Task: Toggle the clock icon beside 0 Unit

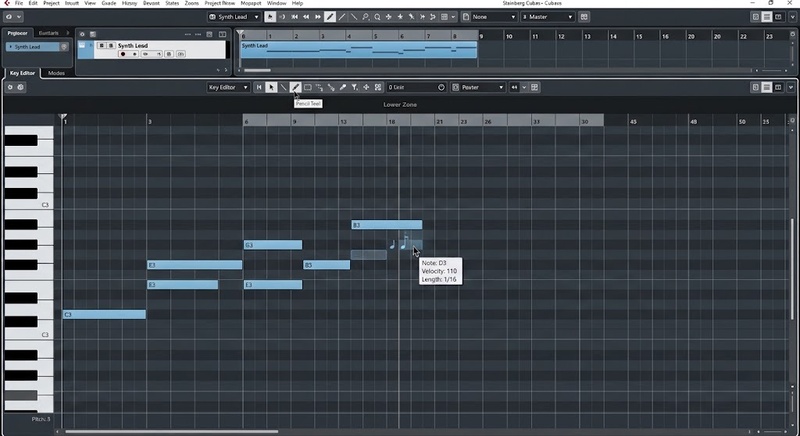Action: click(441, 87)
